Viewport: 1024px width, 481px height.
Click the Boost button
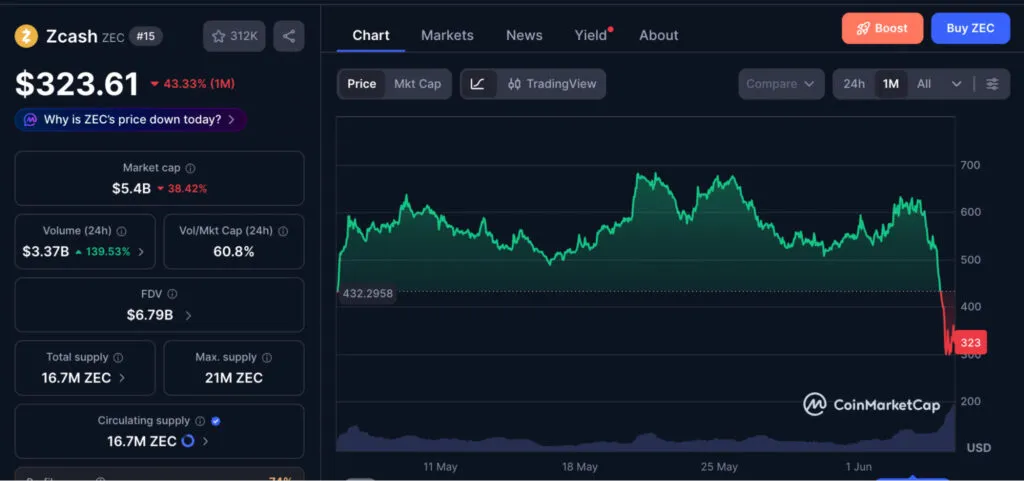(882, 28)
